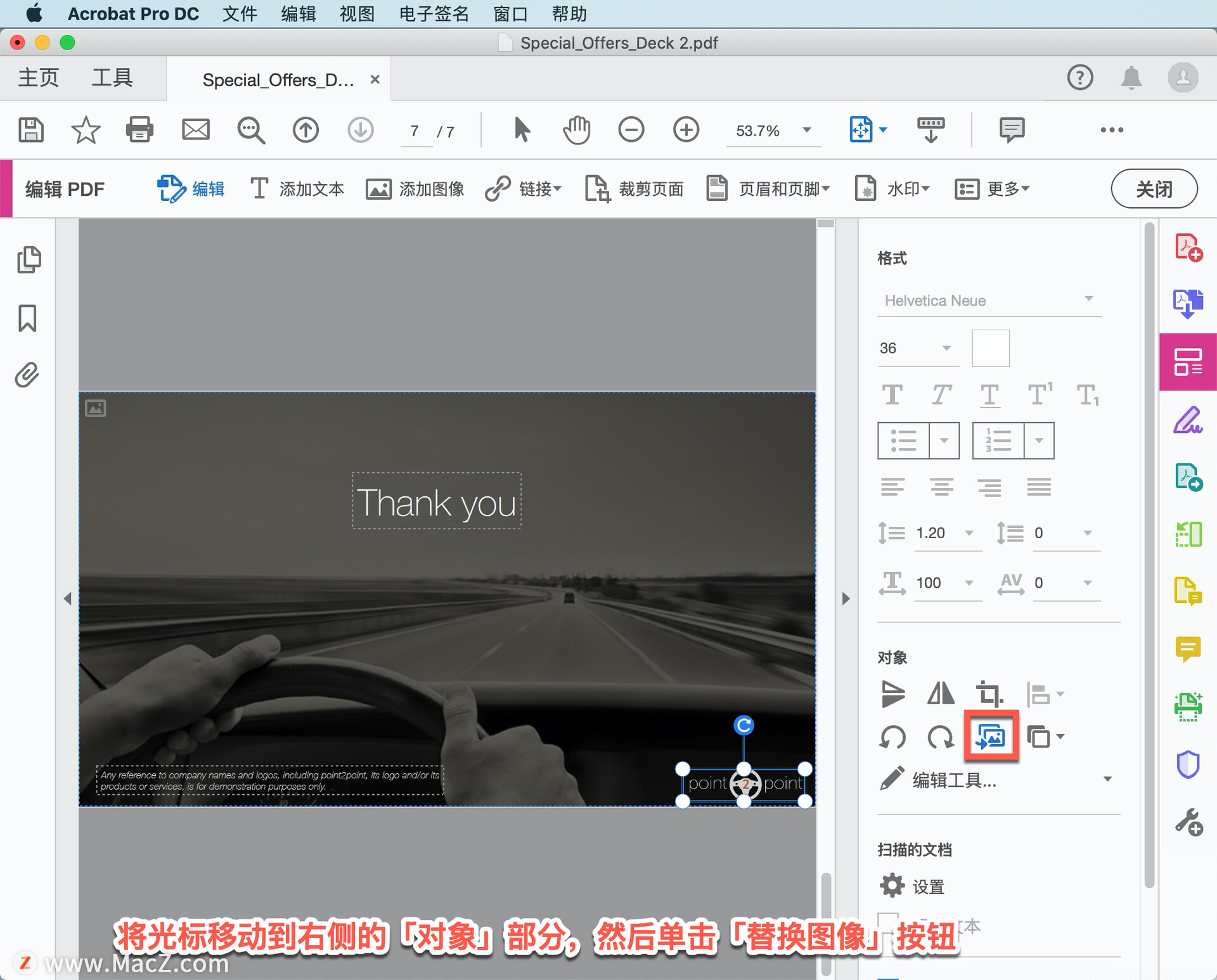The width and height of the screenshot is (1217, 980).
Task: Click the white font color swatch
Action: click(x=991, y=348)
